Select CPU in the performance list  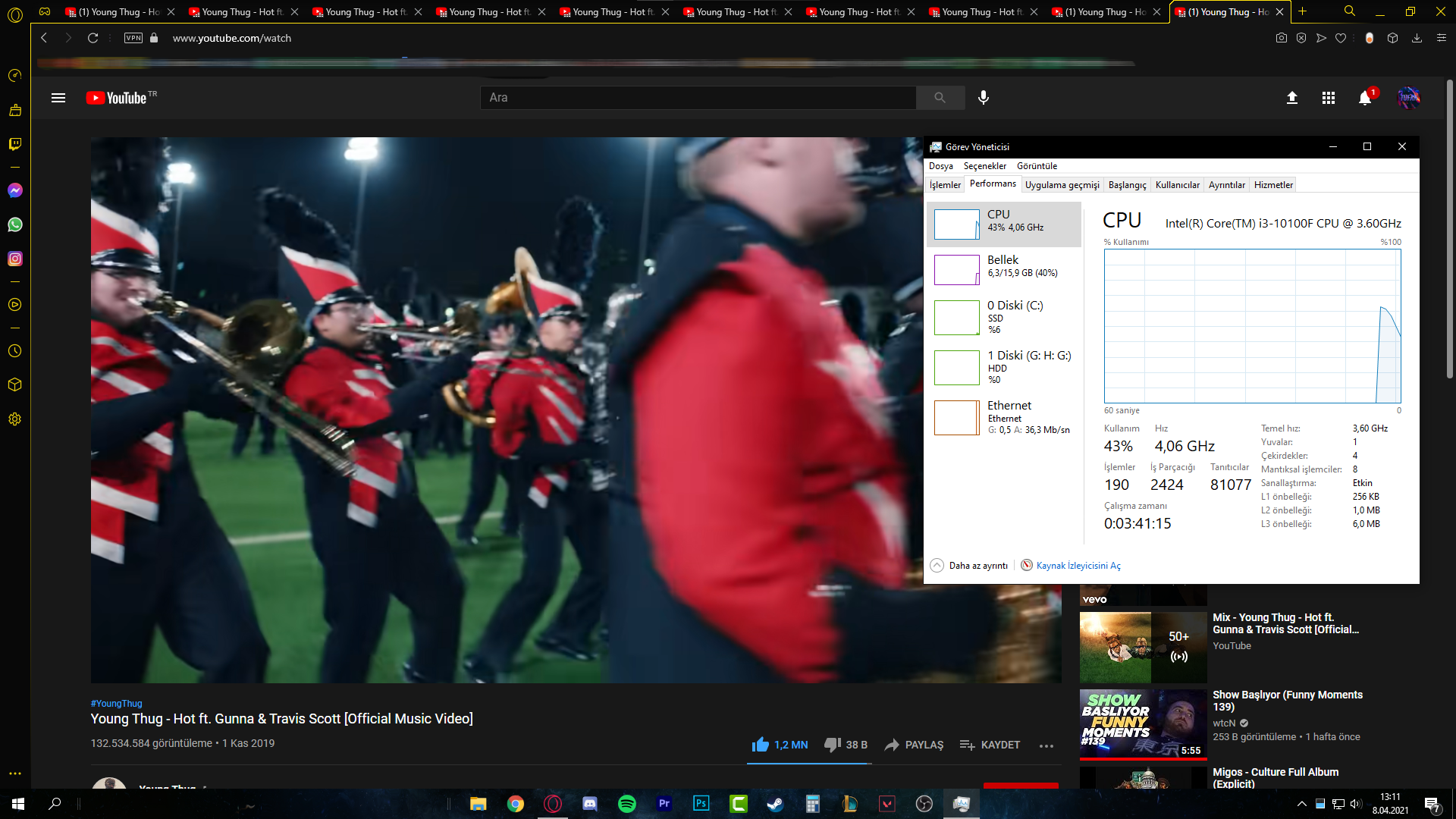1004,224
